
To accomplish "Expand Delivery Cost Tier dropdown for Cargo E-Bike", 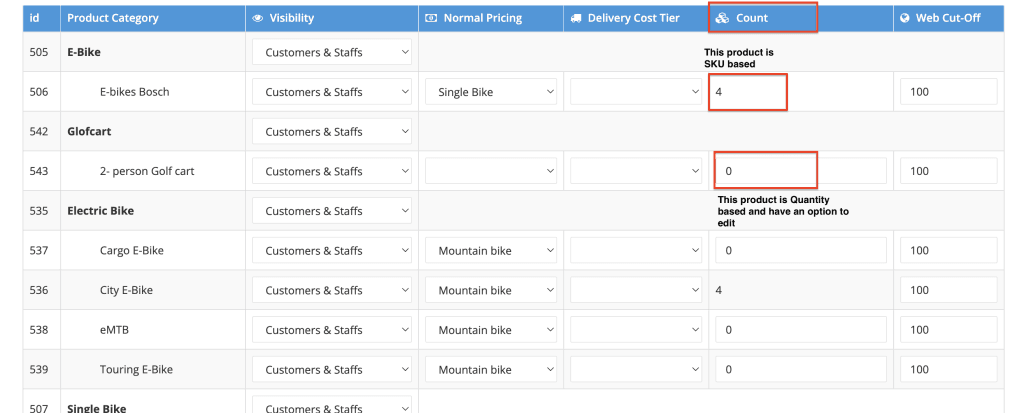I will click(636, 251).
